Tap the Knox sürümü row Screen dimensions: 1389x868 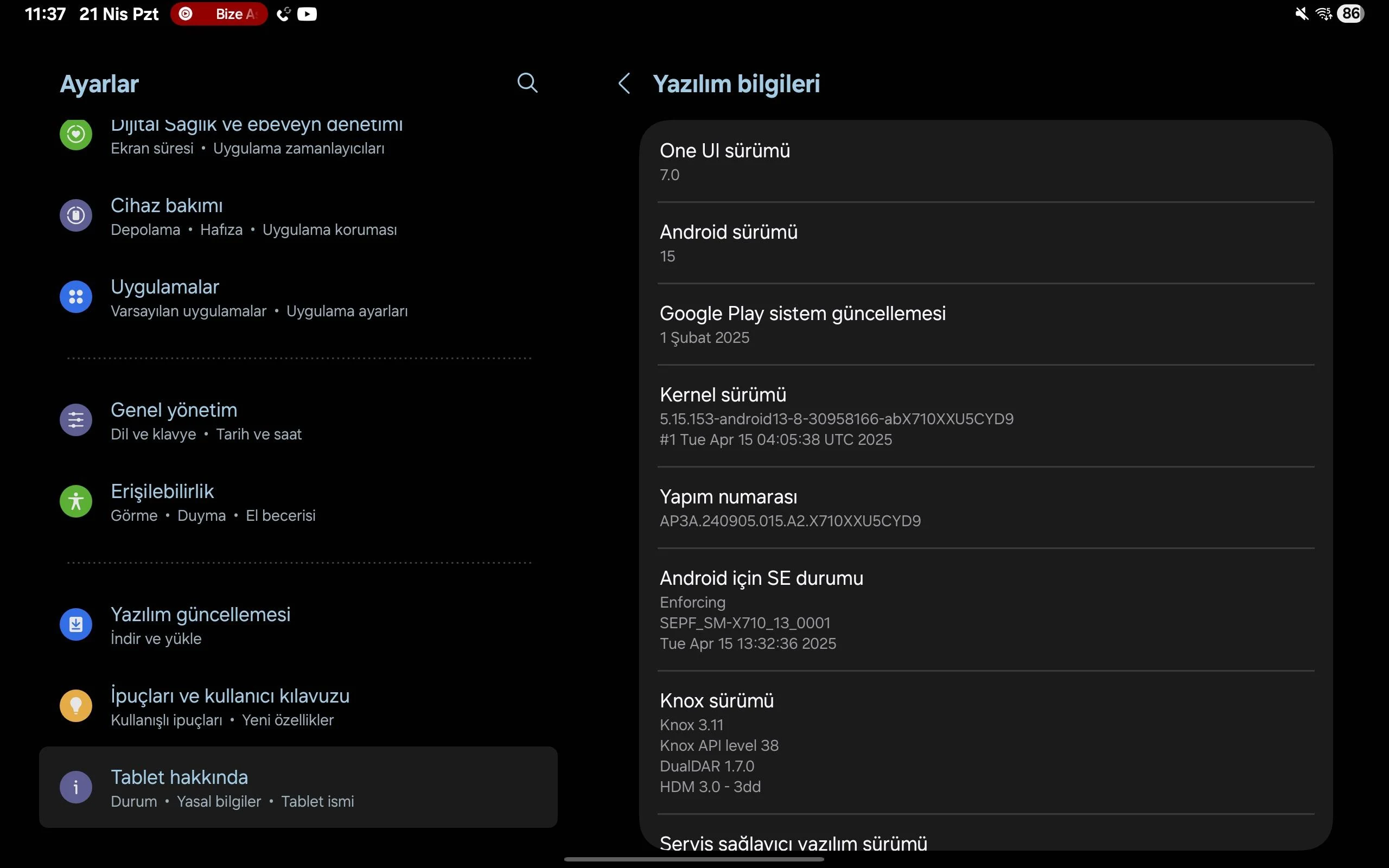click(985, 743)
